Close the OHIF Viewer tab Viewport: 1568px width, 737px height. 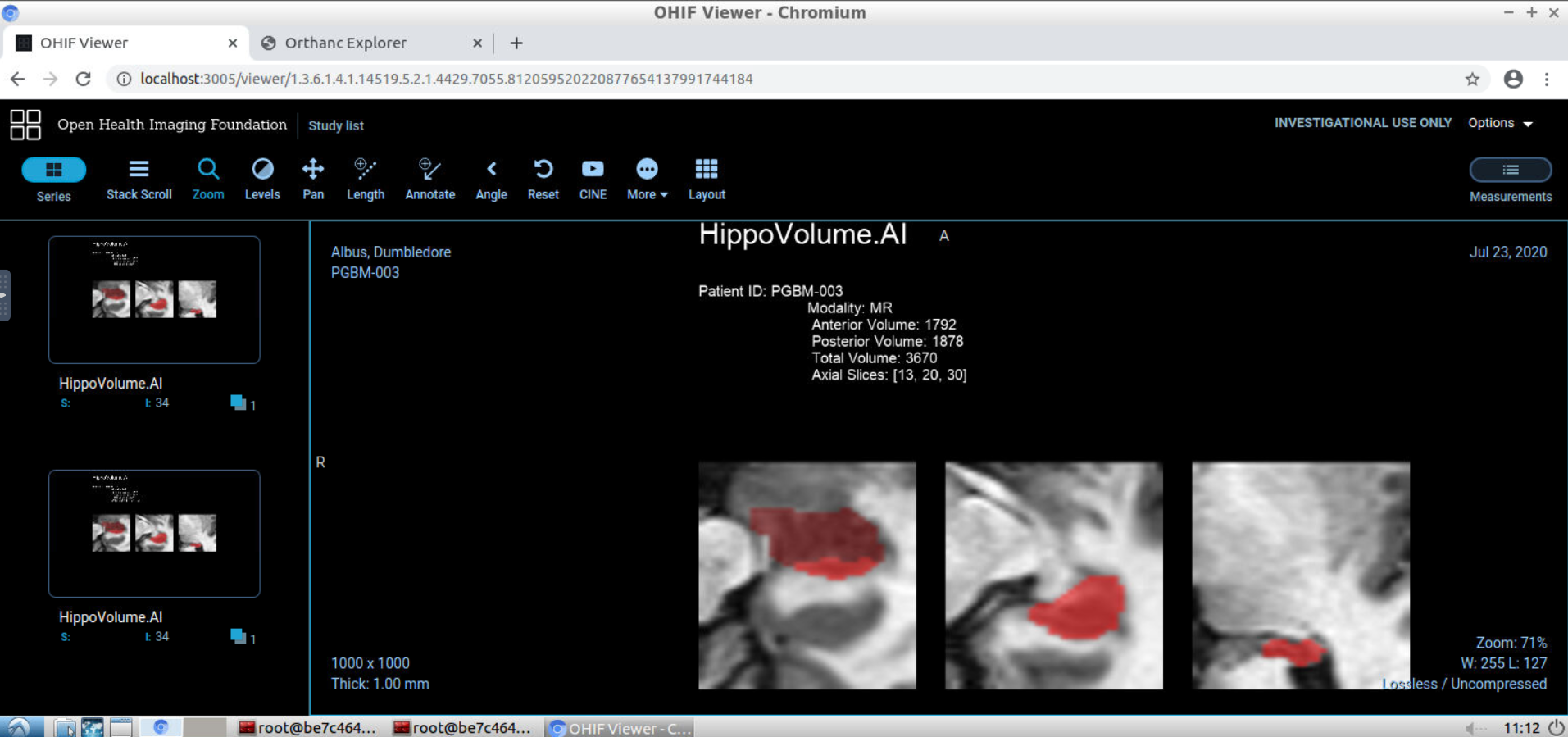coord(233,43)
